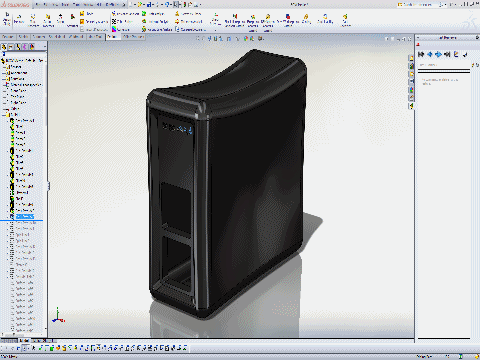The image size is (480, 360).
Task: Switch to the Model tab at the bottom
Action: coord(23,341)
